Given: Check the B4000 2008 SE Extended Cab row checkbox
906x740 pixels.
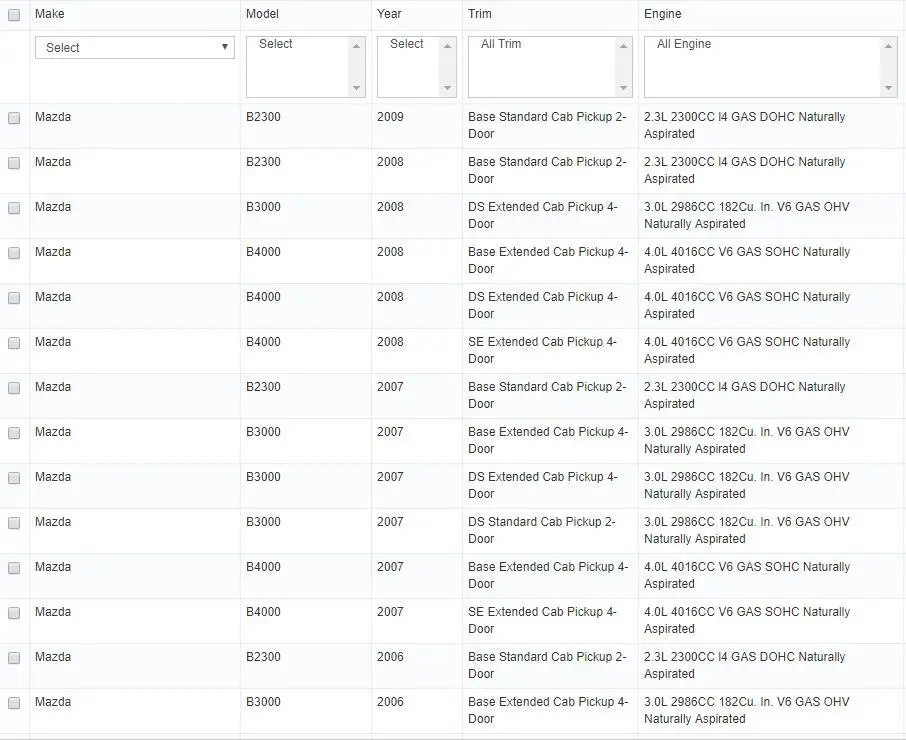Looking at the screenshot, I should pyautogui.click(x=14, y=343).
